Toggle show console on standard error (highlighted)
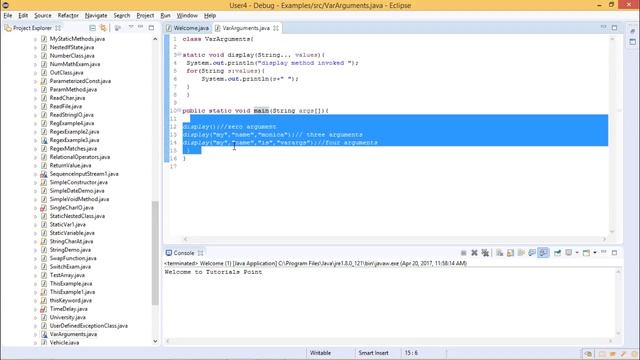The height and width of the screenshot is (360, 640). coord(543,253)
